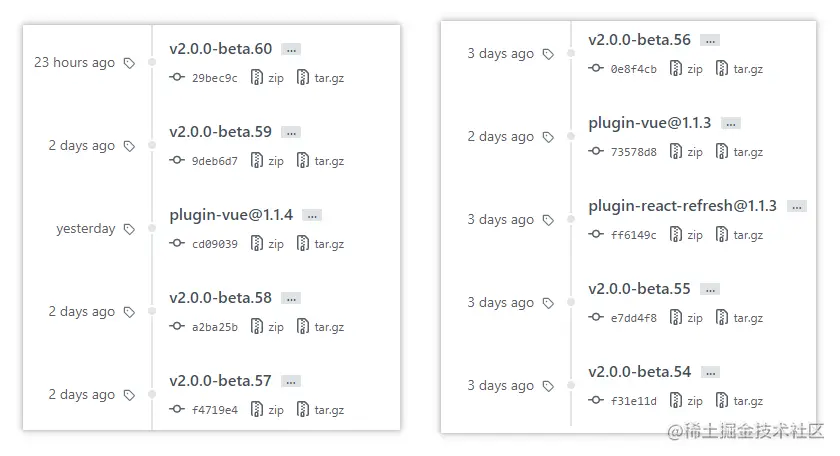
Task: Click the commit icon next to e7dd4f8
Action: pyautogui.click(x=597, y=318)
